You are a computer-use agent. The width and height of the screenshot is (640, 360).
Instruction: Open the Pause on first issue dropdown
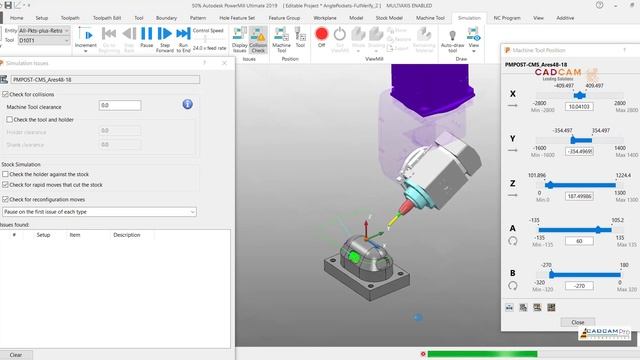[x=99, y=212]
